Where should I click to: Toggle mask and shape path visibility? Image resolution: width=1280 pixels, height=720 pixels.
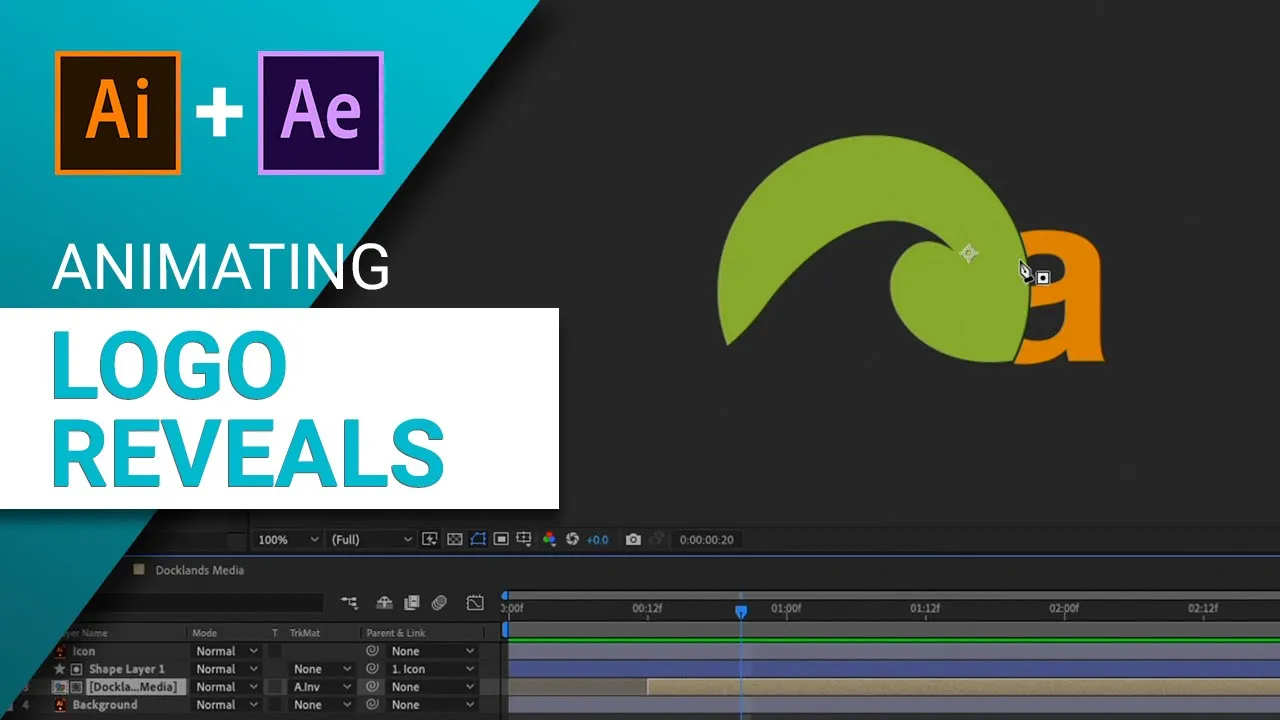pos(477,539)
